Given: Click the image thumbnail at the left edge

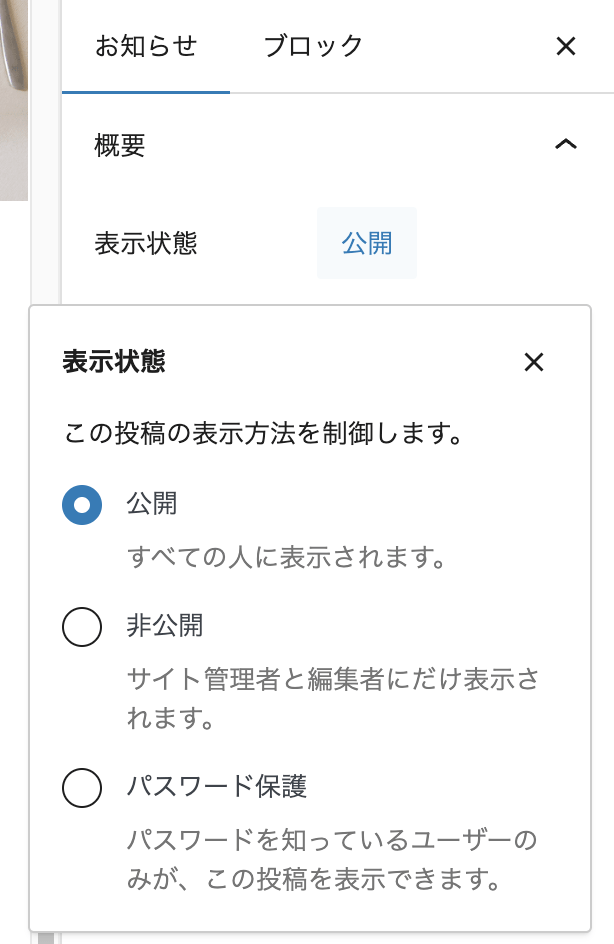Looking at the screenshot, I should click(14, 100).
